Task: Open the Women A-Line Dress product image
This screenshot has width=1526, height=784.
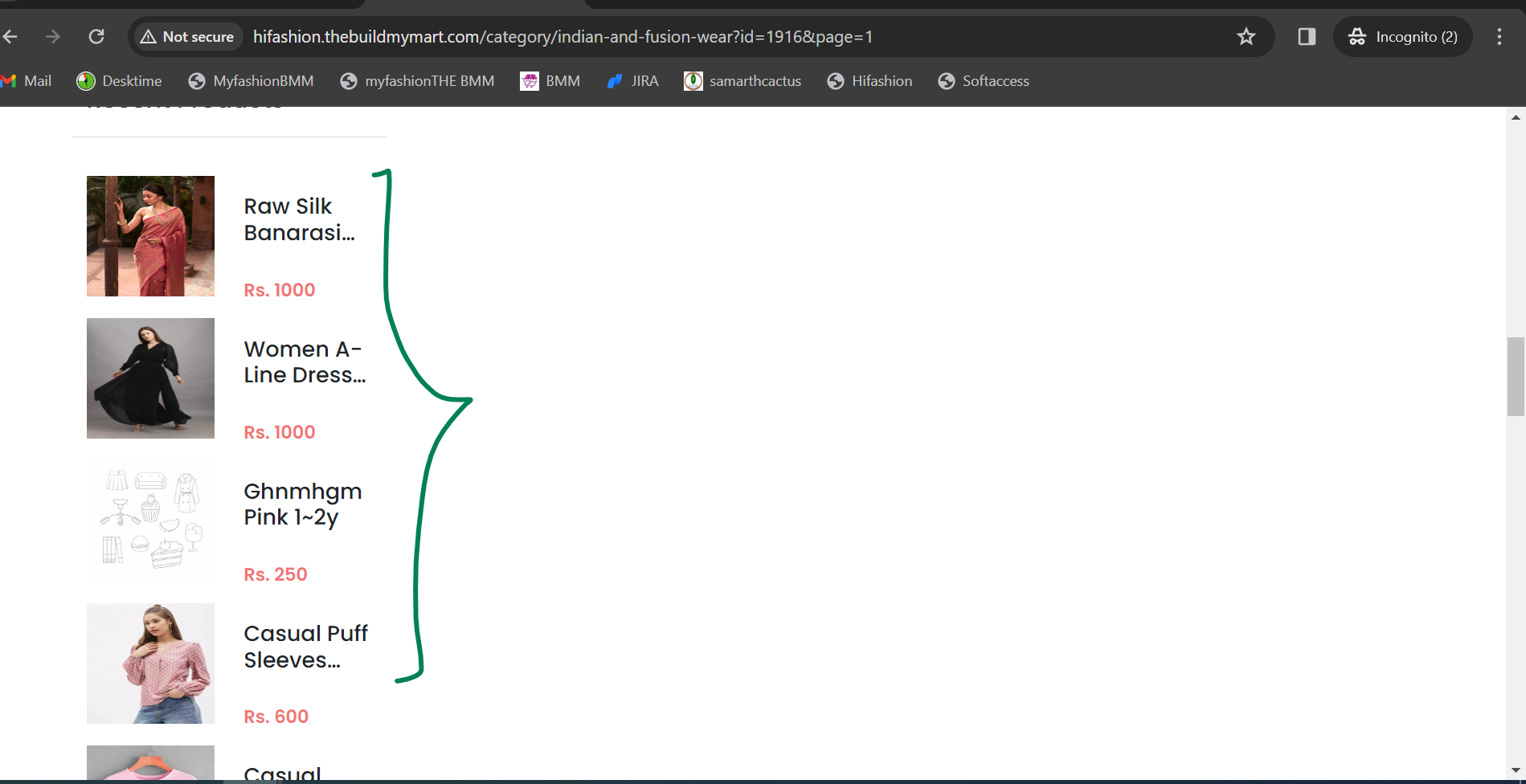Action: (x=150, y=378)
